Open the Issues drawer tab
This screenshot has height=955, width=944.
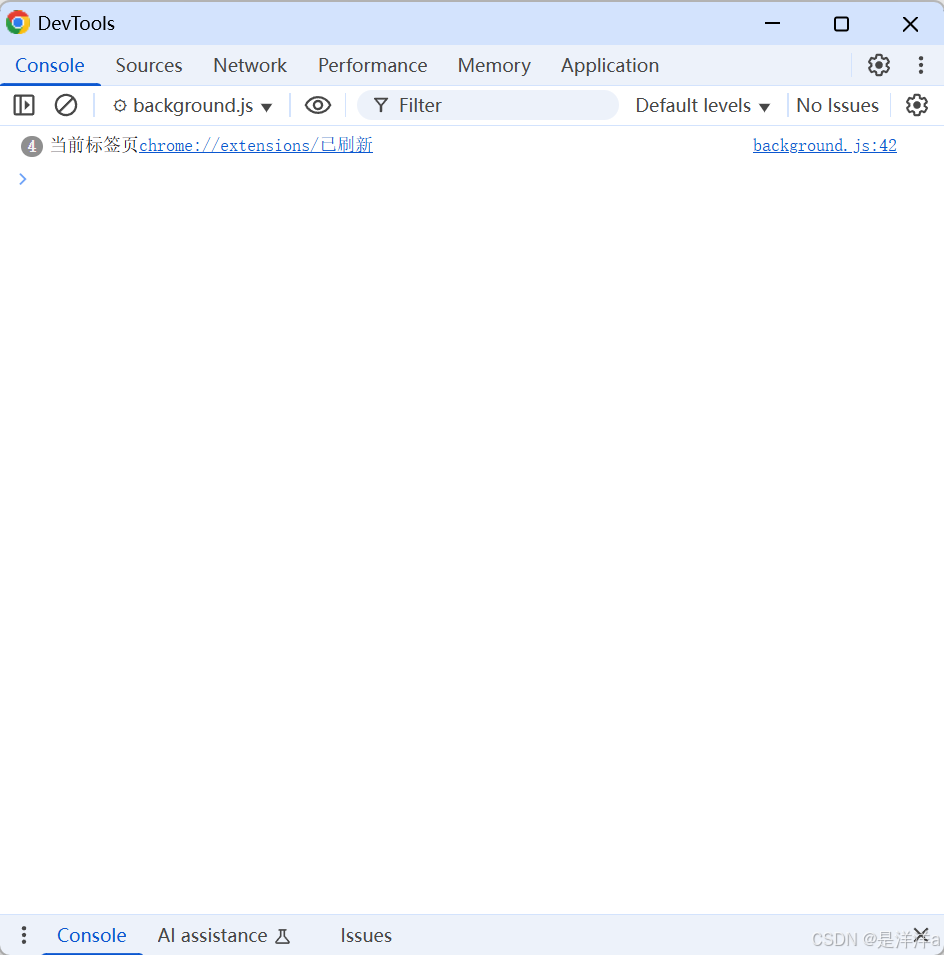pos(366,935)
